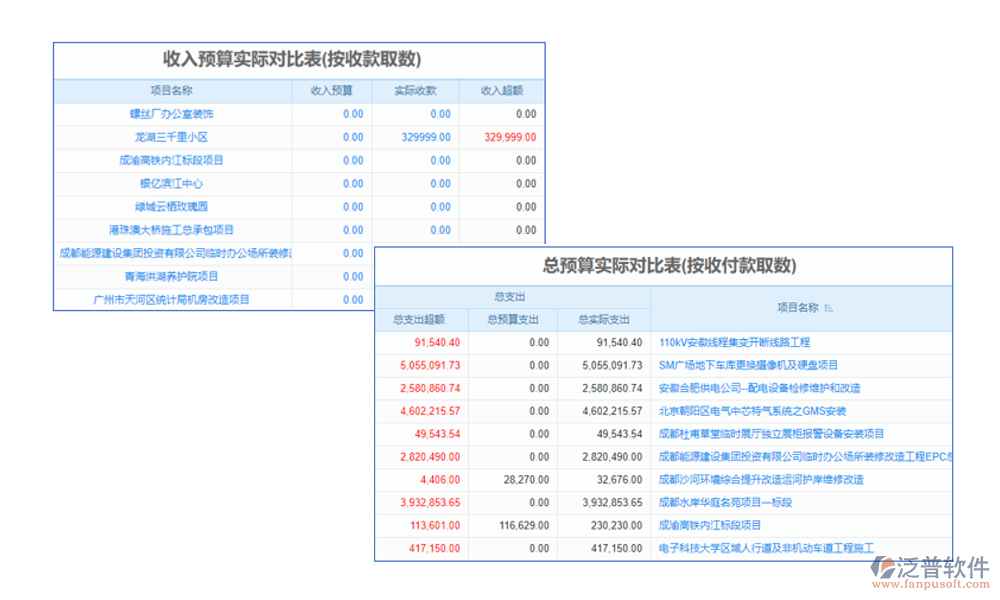Open the 银亿滨江中心 project
Screen dimensions: 1000x600
(x=171, y=184)
